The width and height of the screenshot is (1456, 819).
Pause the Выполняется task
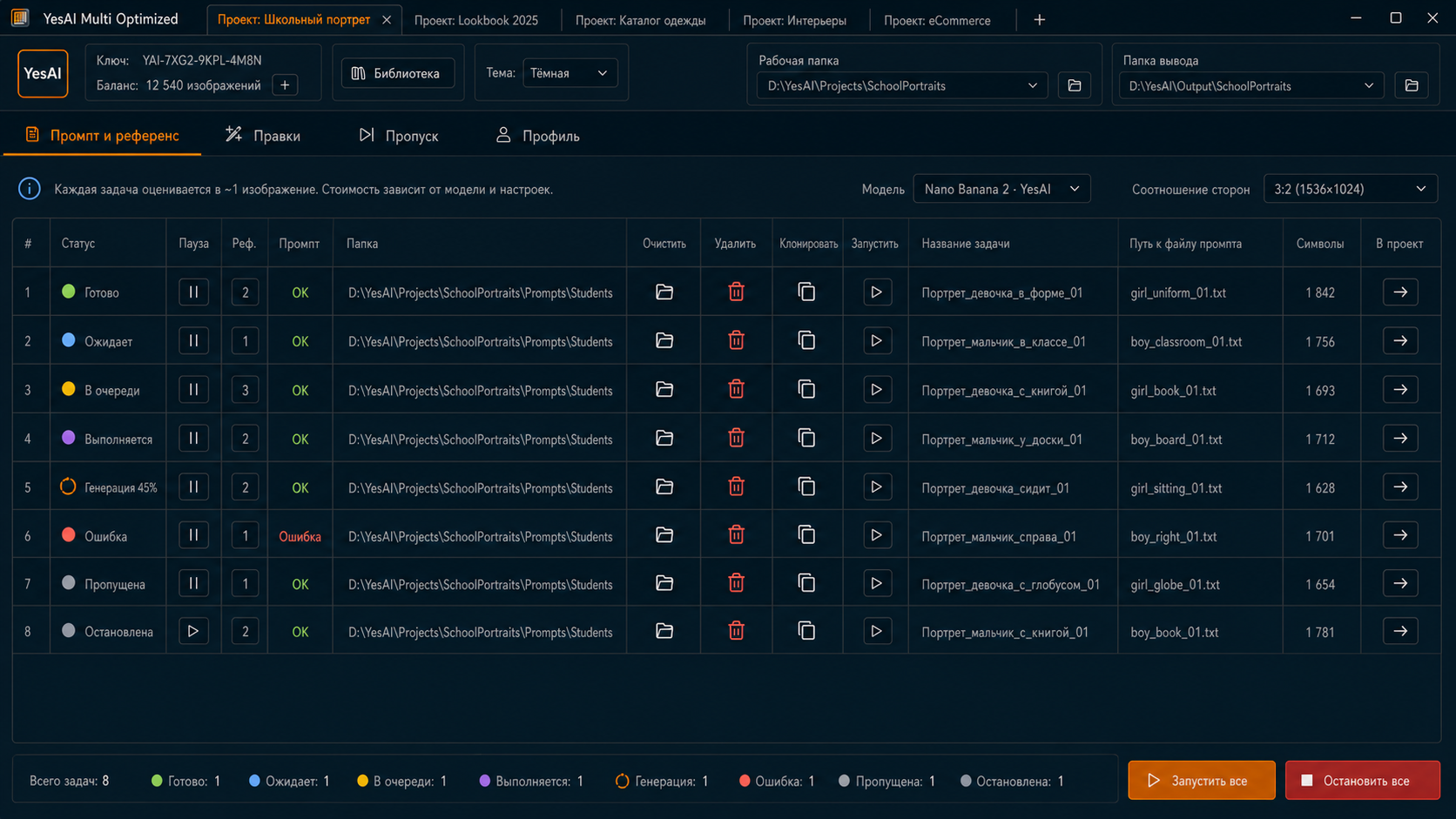point(193,439)
